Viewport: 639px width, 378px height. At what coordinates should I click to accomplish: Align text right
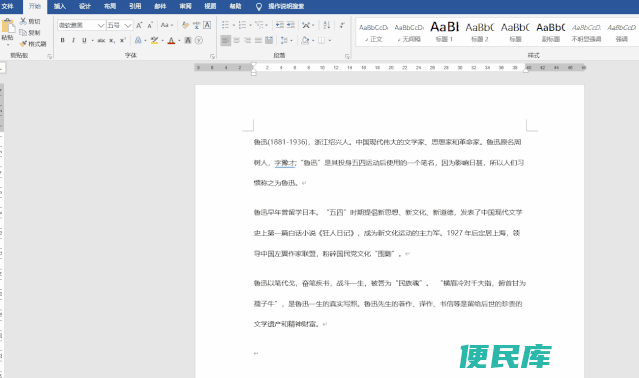tap(247, 40)
